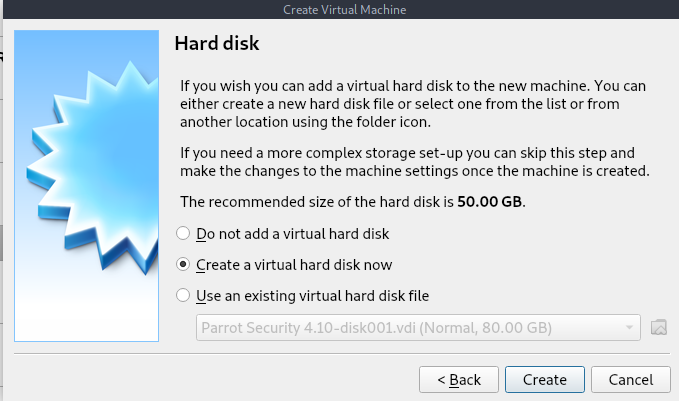Click the paragraph mentioning the folder icon

(413, 104)
